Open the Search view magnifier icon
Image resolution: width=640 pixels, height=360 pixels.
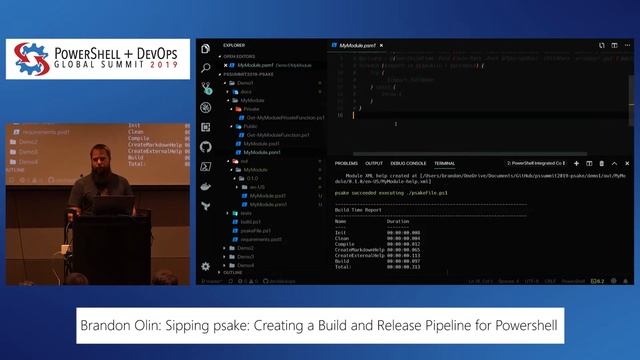coord(206,68)
